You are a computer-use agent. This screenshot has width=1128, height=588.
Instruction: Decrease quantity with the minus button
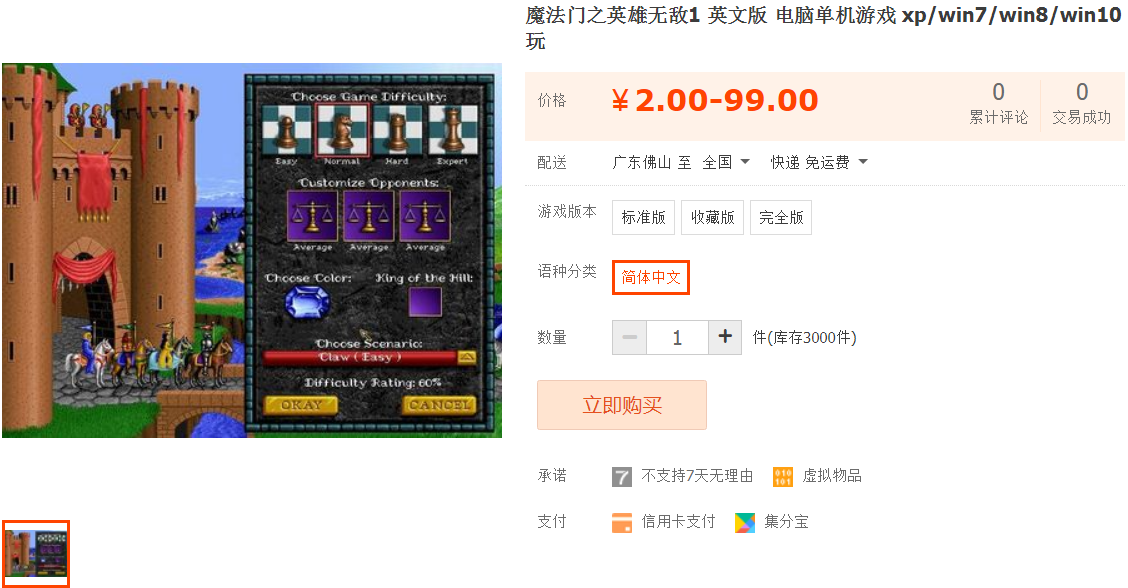point(629,337)
